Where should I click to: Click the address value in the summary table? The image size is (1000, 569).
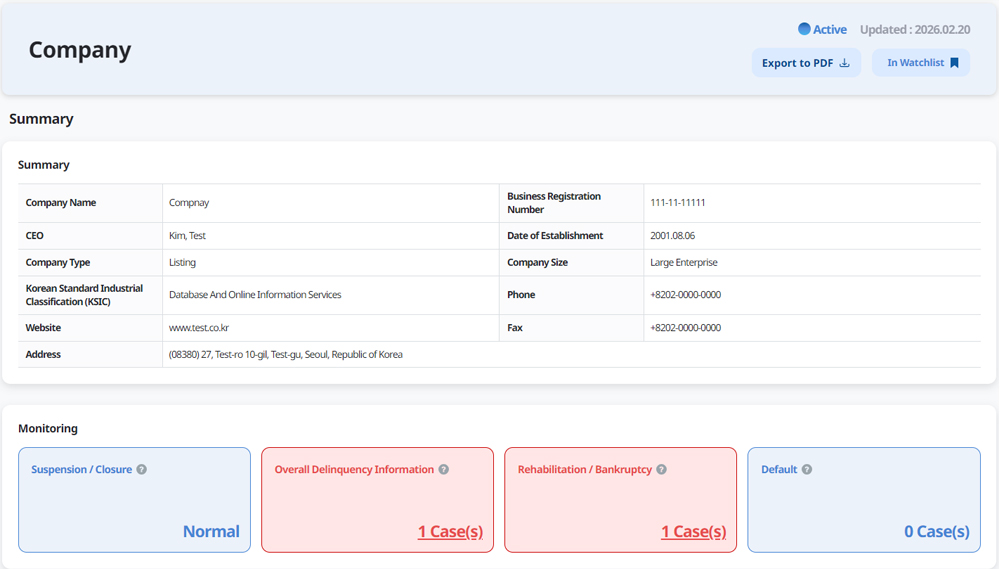pyautogui.click(x=286, y=355)
